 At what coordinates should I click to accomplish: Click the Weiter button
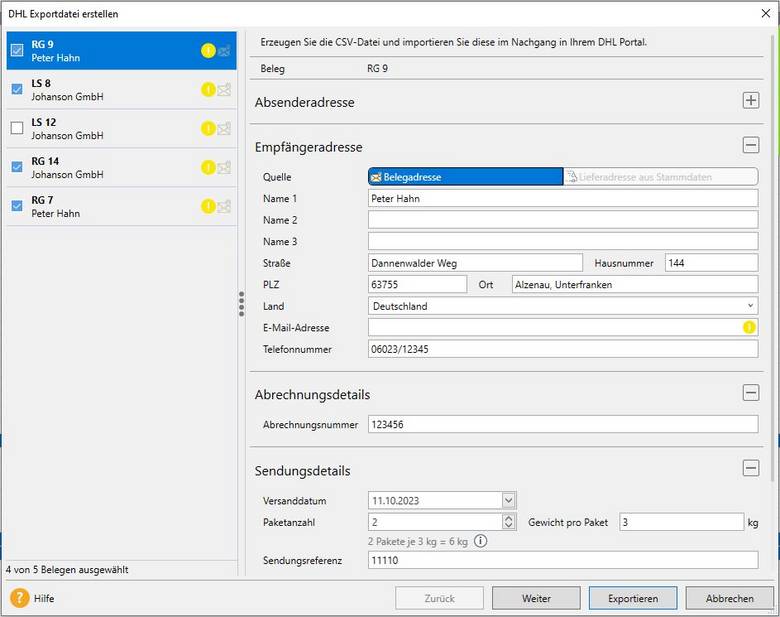[536, 598]
